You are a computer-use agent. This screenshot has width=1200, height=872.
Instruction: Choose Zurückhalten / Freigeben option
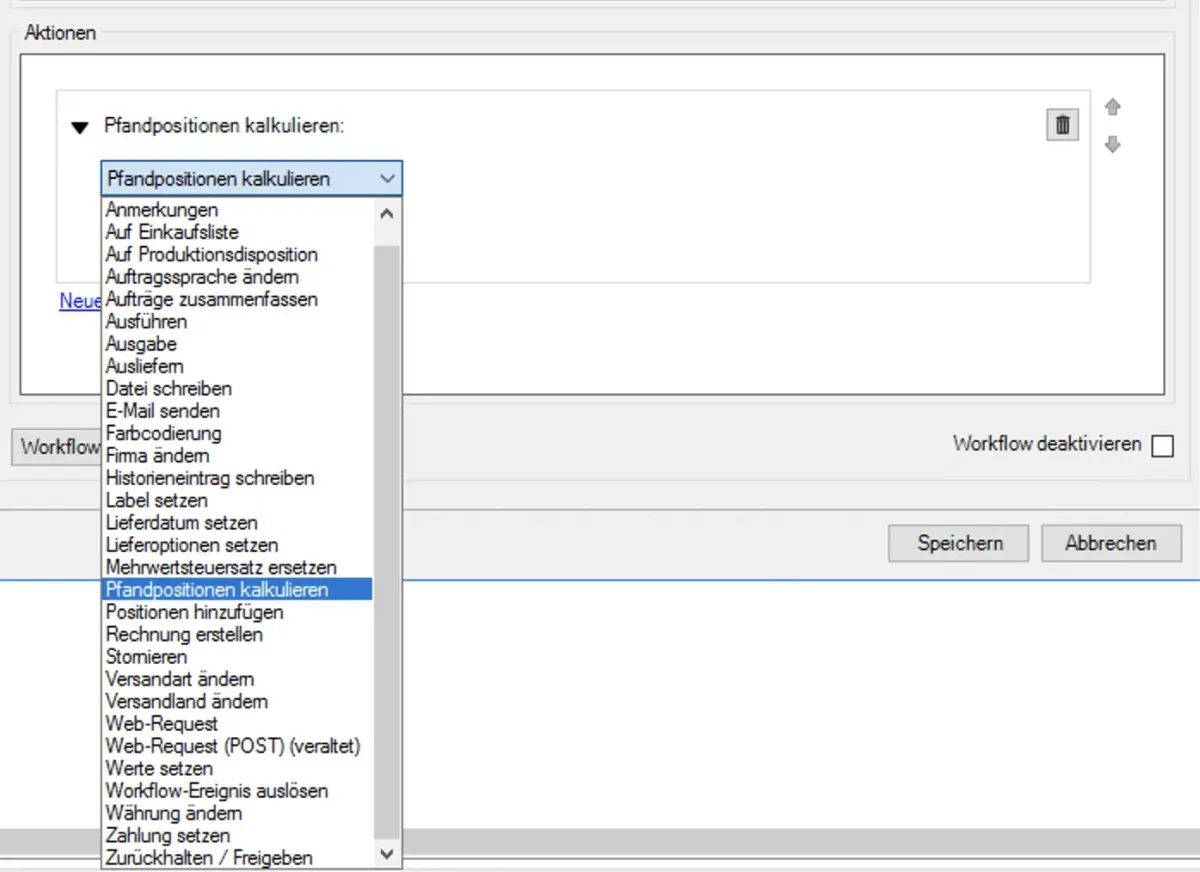point(209,858)
